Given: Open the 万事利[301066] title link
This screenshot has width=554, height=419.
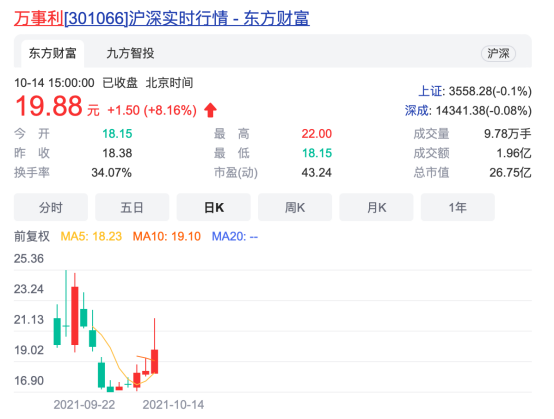Looking at the screenshot, I should coord(161,18).
